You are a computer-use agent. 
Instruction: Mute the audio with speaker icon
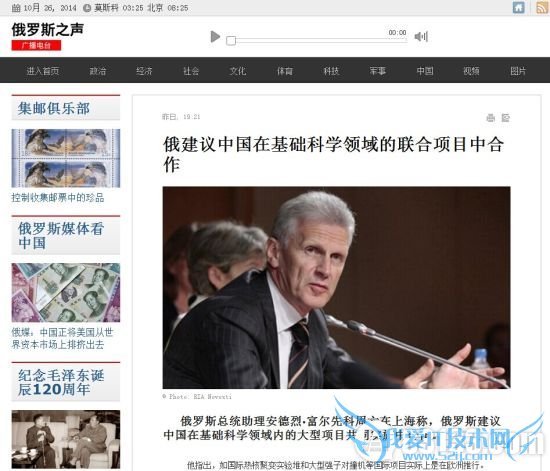[x=421, y=36]
